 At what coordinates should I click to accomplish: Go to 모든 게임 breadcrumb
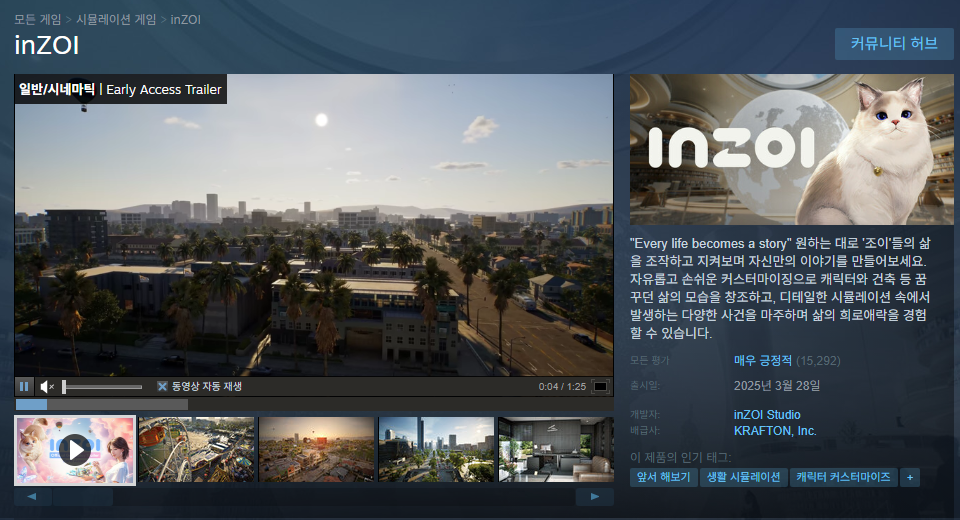click(x=38, y=20)
